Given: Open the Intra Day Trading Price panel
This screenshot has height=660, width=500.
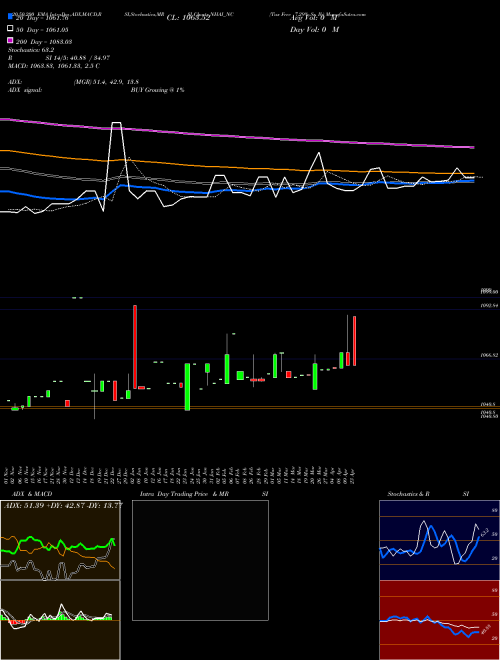Looking at the screenshot, I should point(200,560).
